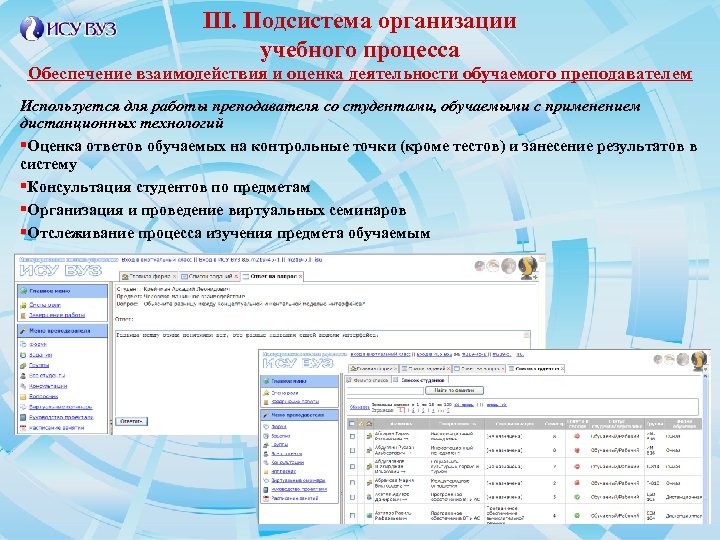Click the Ответить button
Image resolution: width=720 pixels, height=540 pixels.
click(131, 421)
